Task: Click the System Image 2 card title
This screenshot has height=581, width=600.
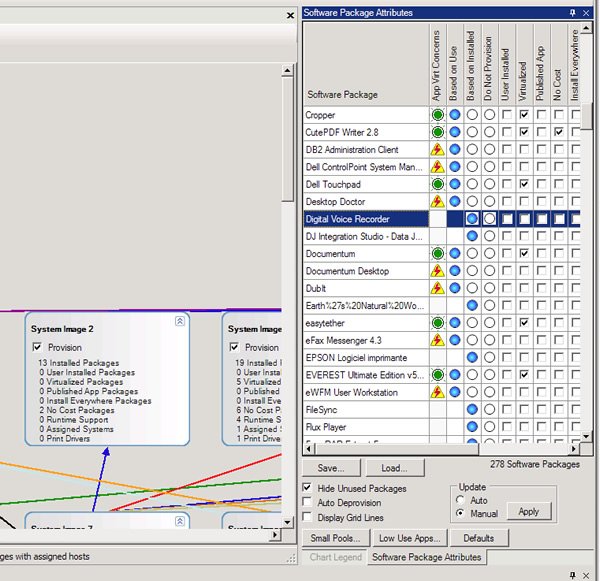Action: (x=62, y=329)
